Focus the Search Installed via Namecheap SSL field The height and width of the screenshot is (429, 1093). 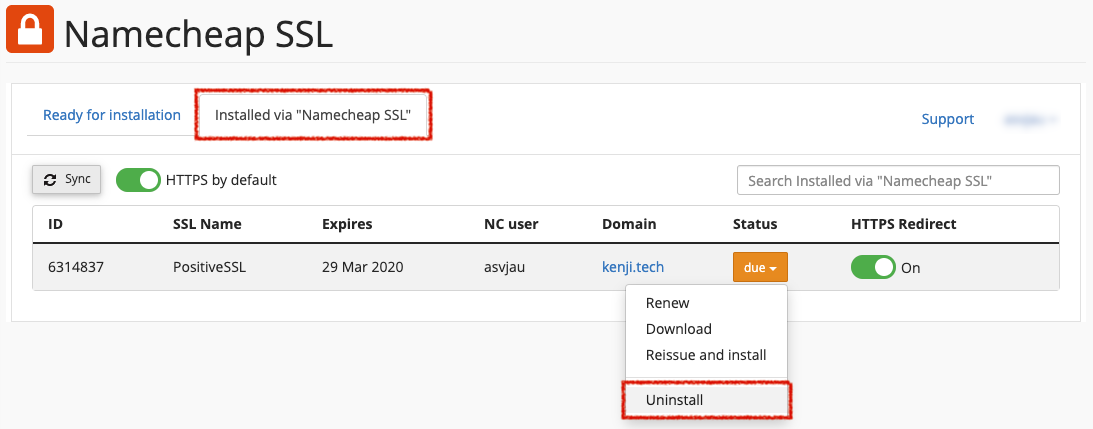(898, 181)
